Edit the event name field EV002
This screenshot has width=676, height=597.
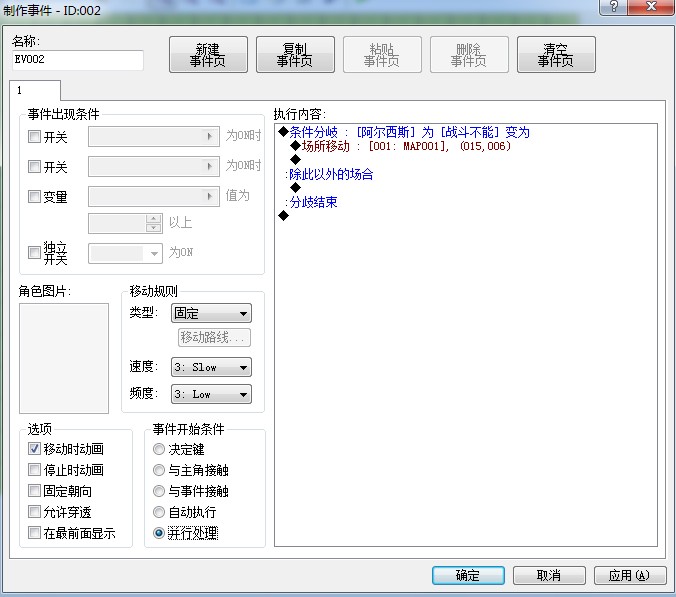(x=78, y=60)
